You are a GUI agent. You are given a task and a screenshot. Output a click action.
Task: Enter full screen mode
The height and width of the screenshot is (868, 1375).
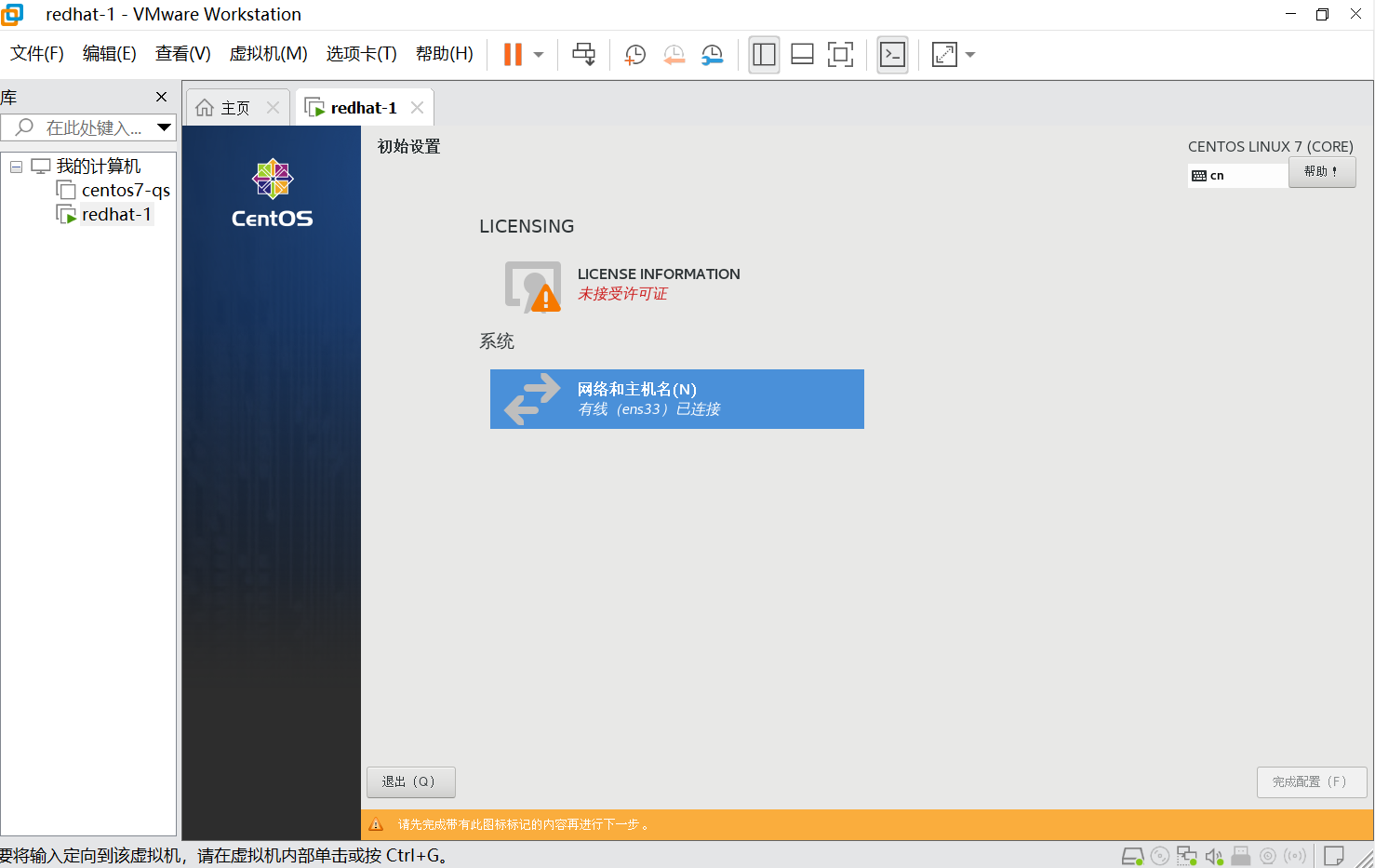pyautogui.click(x=840, y=55)
